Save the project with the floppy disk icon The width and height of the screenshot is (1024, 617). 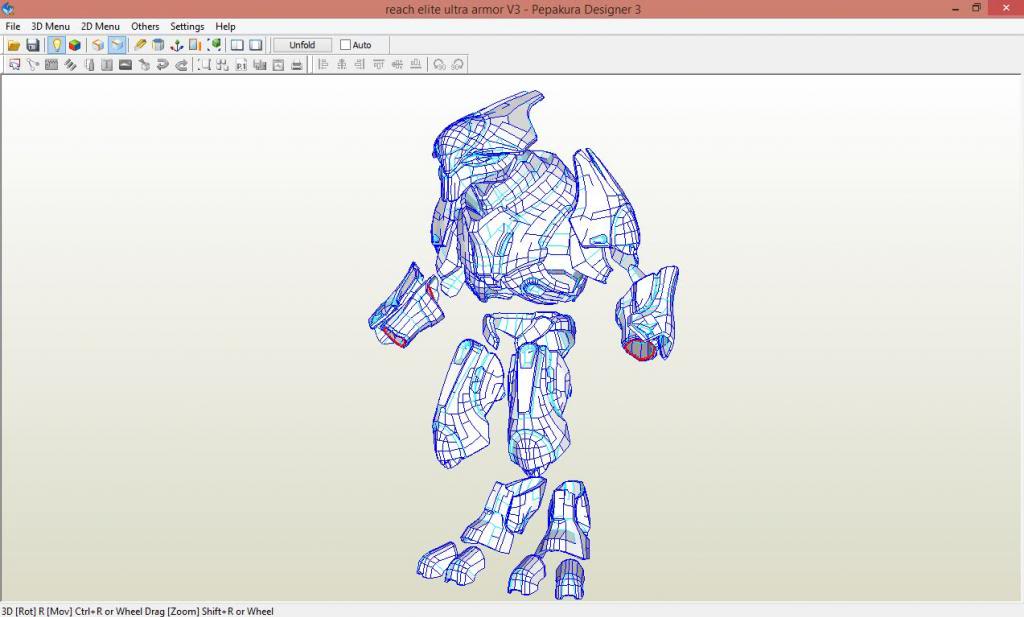[33, 45]
